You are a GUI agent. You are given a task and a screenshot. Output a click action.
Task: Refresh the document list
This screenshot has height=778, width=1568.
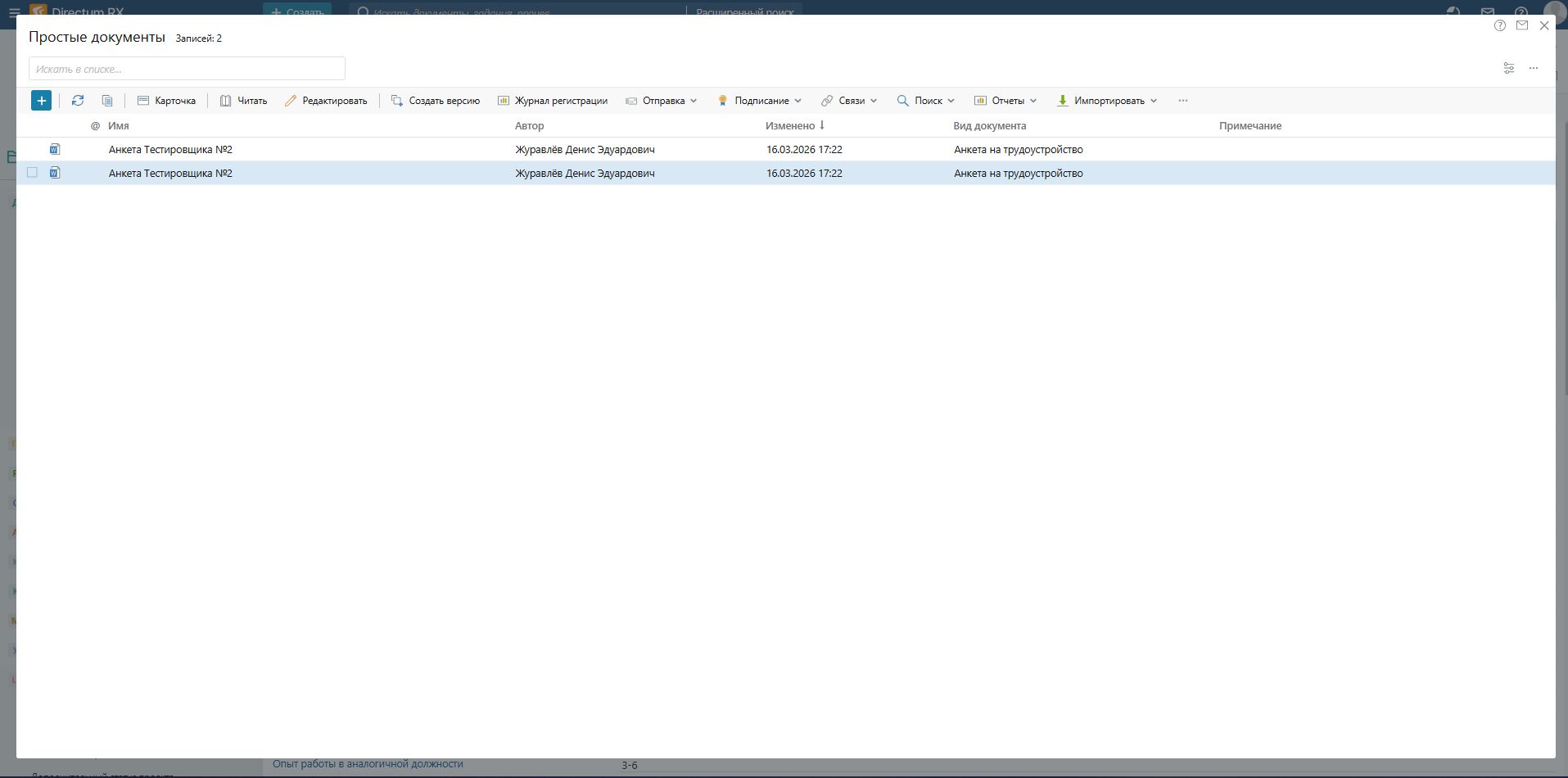point(78,101)
